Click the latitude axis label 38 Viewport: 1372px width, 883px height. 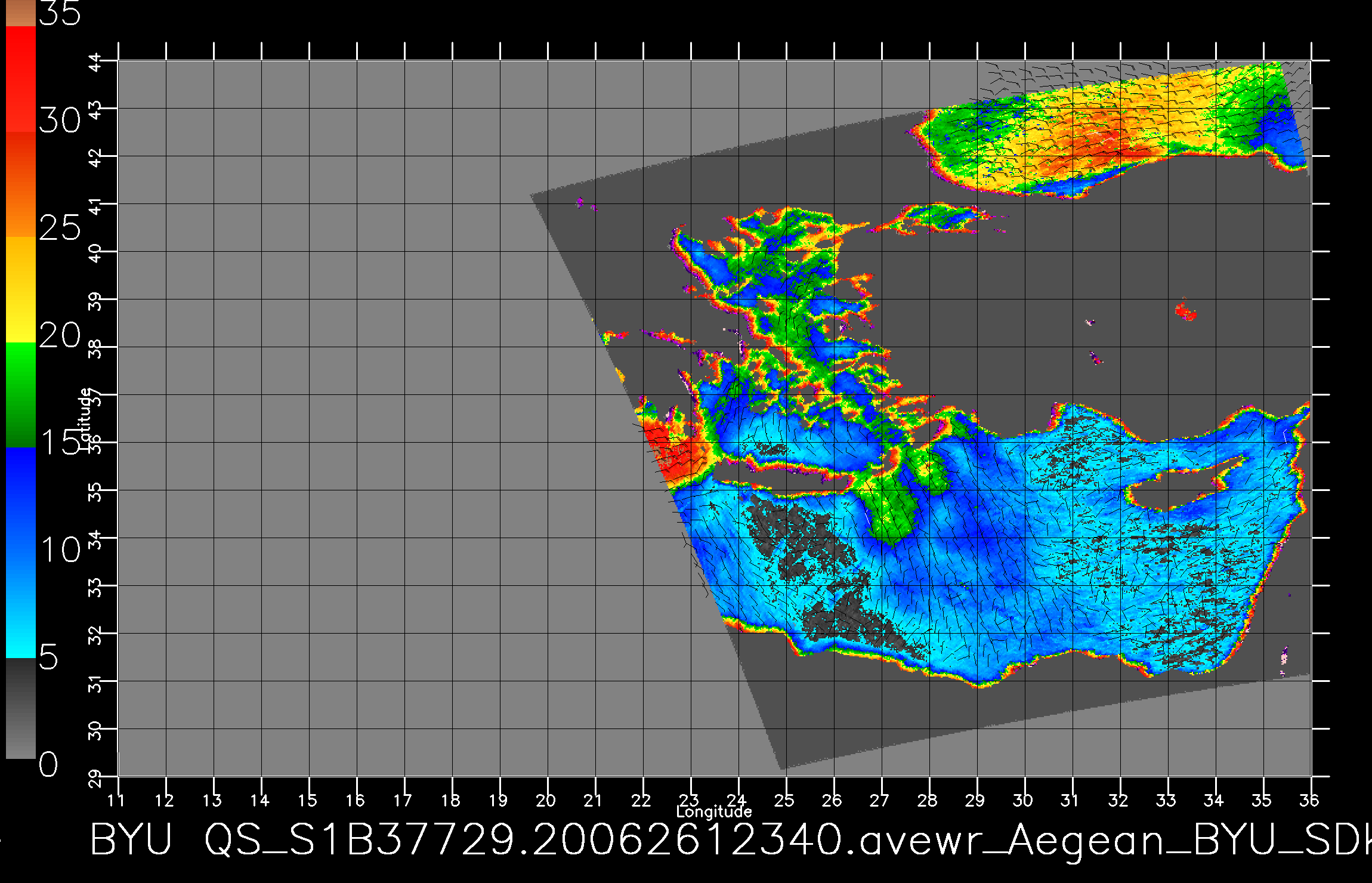[x=96, y=347]
